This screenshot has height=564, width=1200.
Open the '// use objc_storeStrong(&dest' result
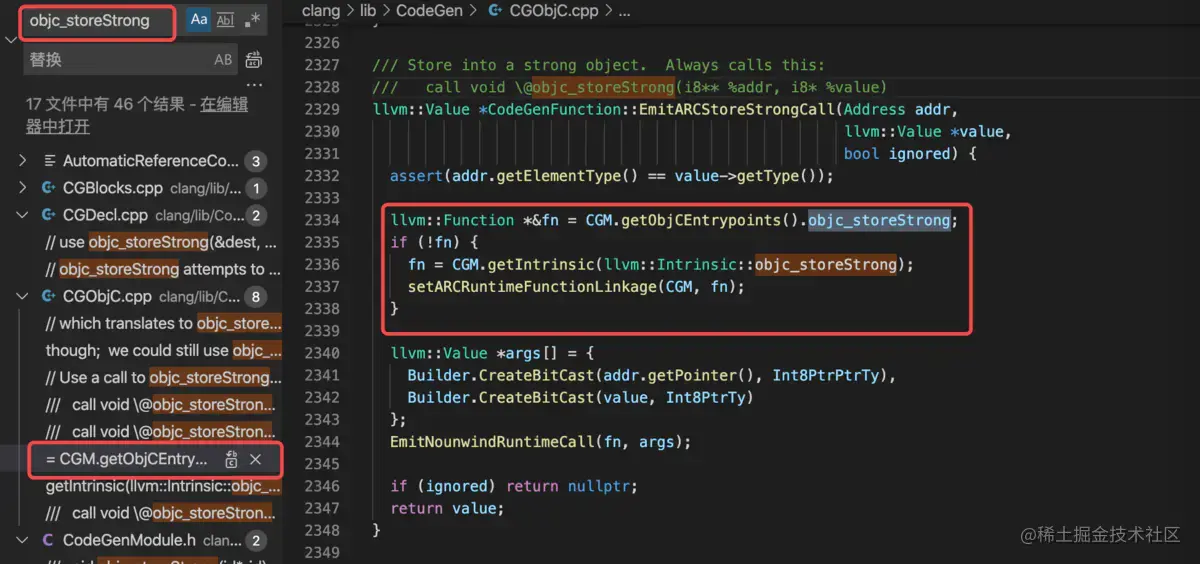161,242
